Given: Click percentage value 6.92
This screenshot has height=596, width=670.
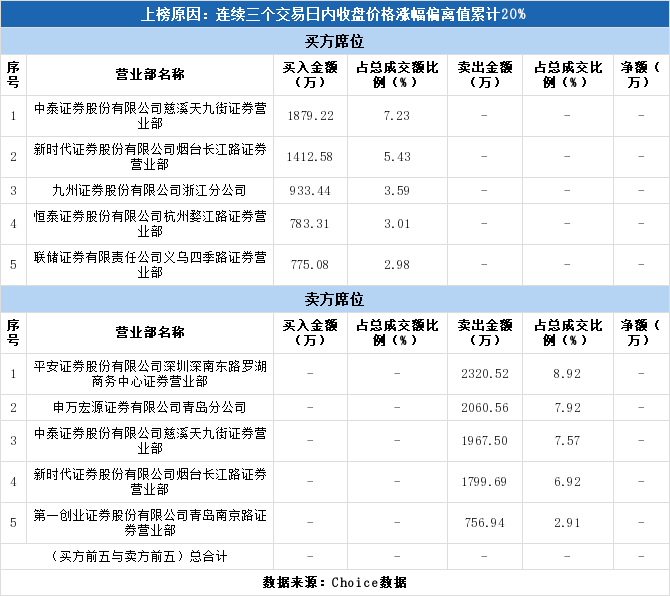Looking at the screenshot, I should pos(567,482).
